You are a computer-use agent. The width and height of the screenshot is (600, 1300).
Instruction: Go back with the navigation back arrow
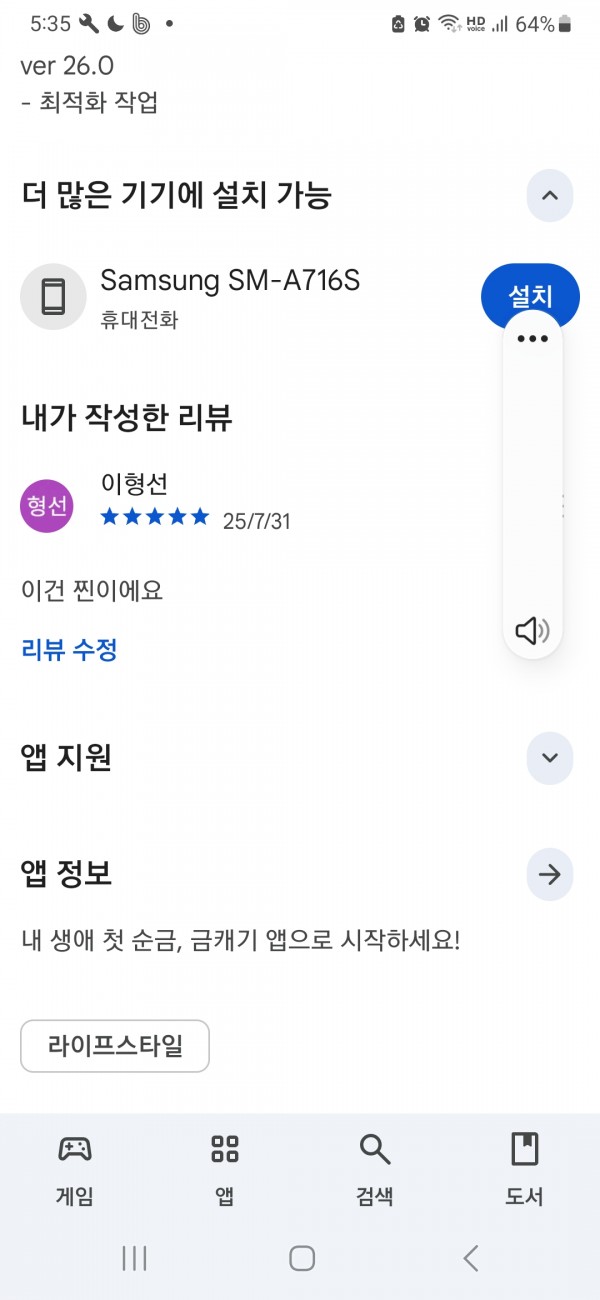471,1258
